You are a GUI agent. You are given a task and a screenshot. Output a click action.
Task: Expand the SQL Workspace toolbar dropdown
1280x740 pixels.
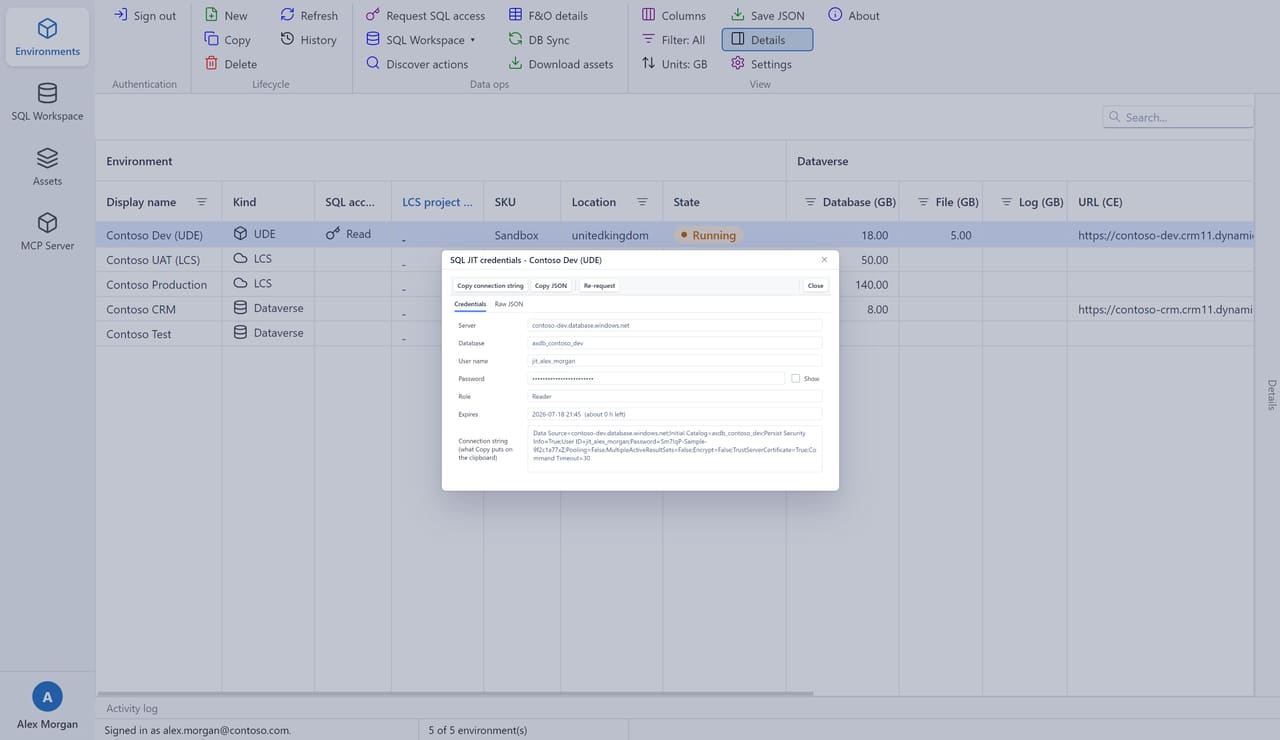pyautogui.click(x=420, y=39)
